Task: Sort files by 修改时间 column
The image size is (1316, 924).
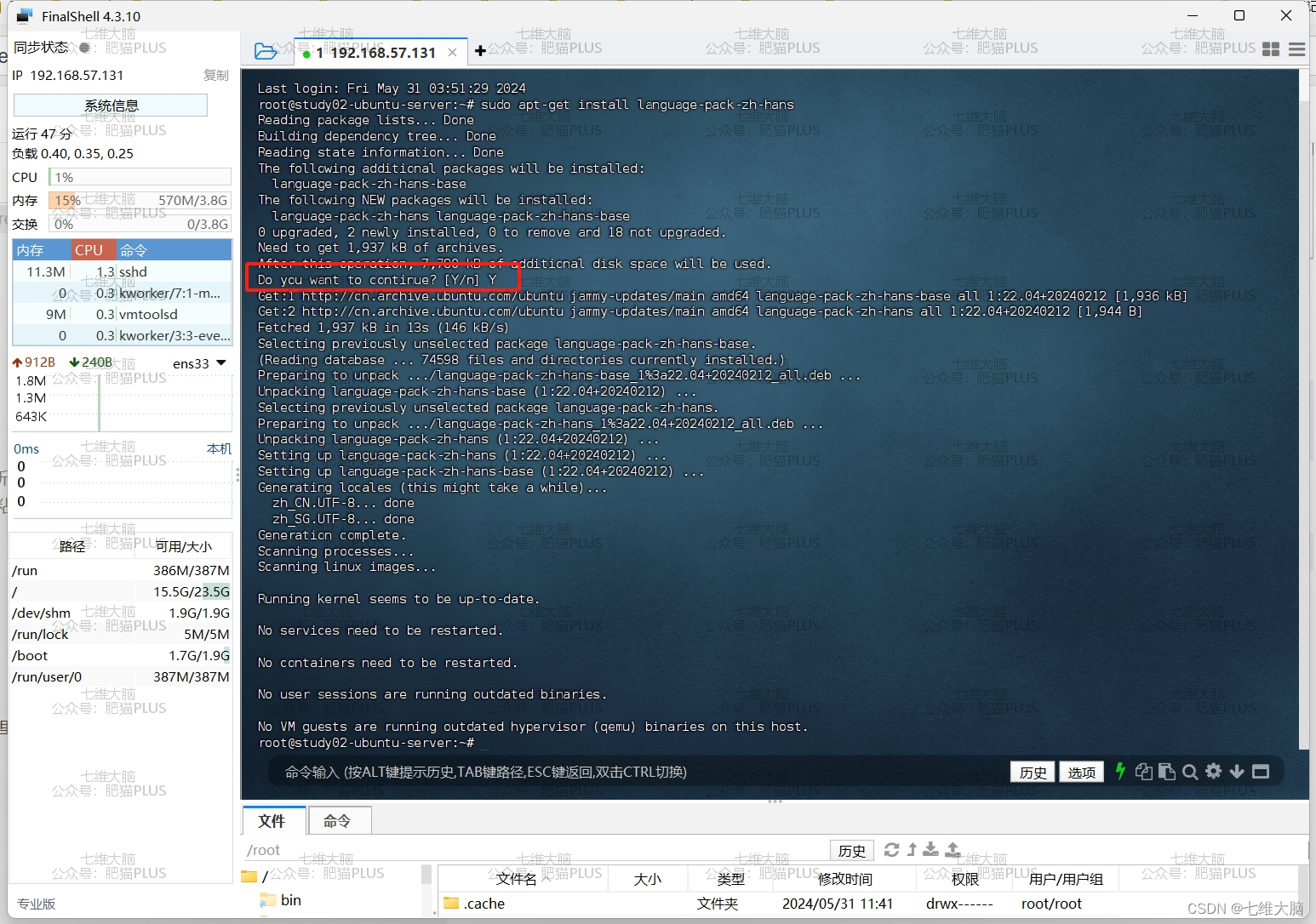Action: click(x=844, y=879)
